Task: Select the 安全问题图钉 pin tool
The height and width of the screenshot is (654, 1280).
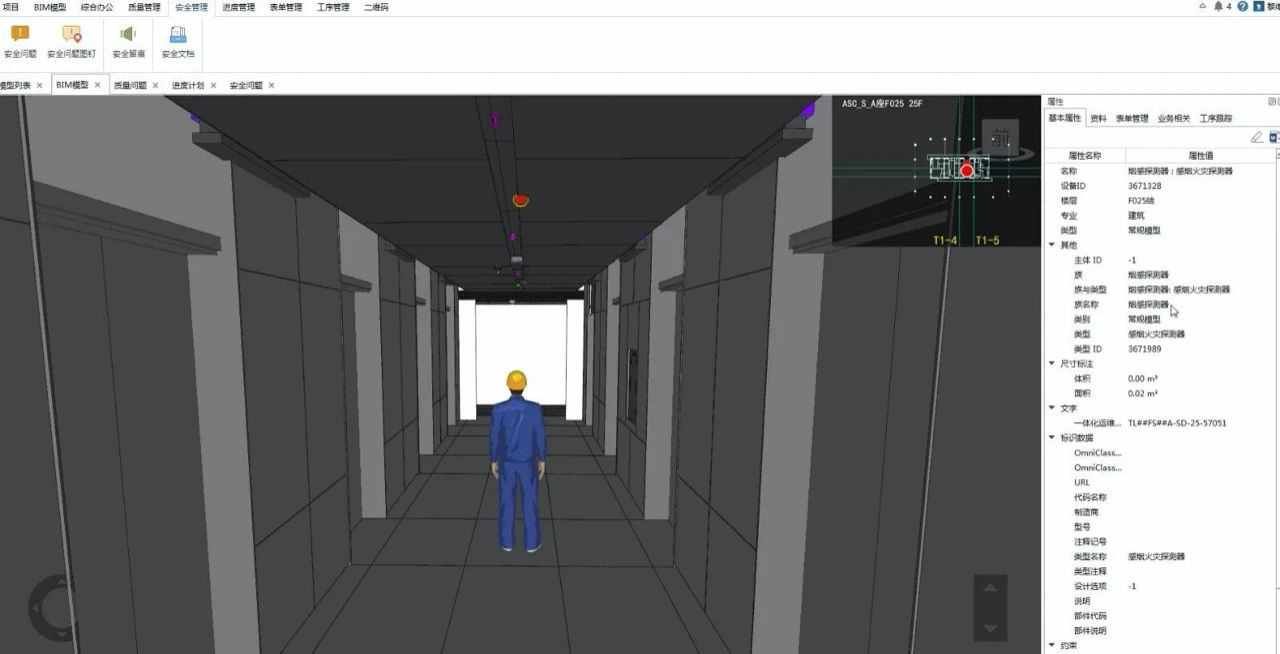Action: 71,42
